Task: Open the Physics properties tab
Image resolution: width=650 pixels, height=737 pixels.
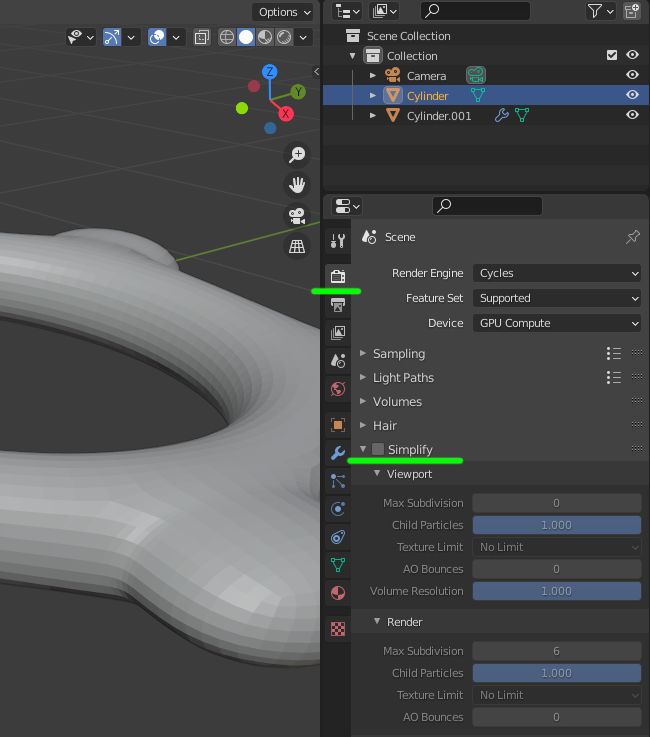Action: pos(338,509)
